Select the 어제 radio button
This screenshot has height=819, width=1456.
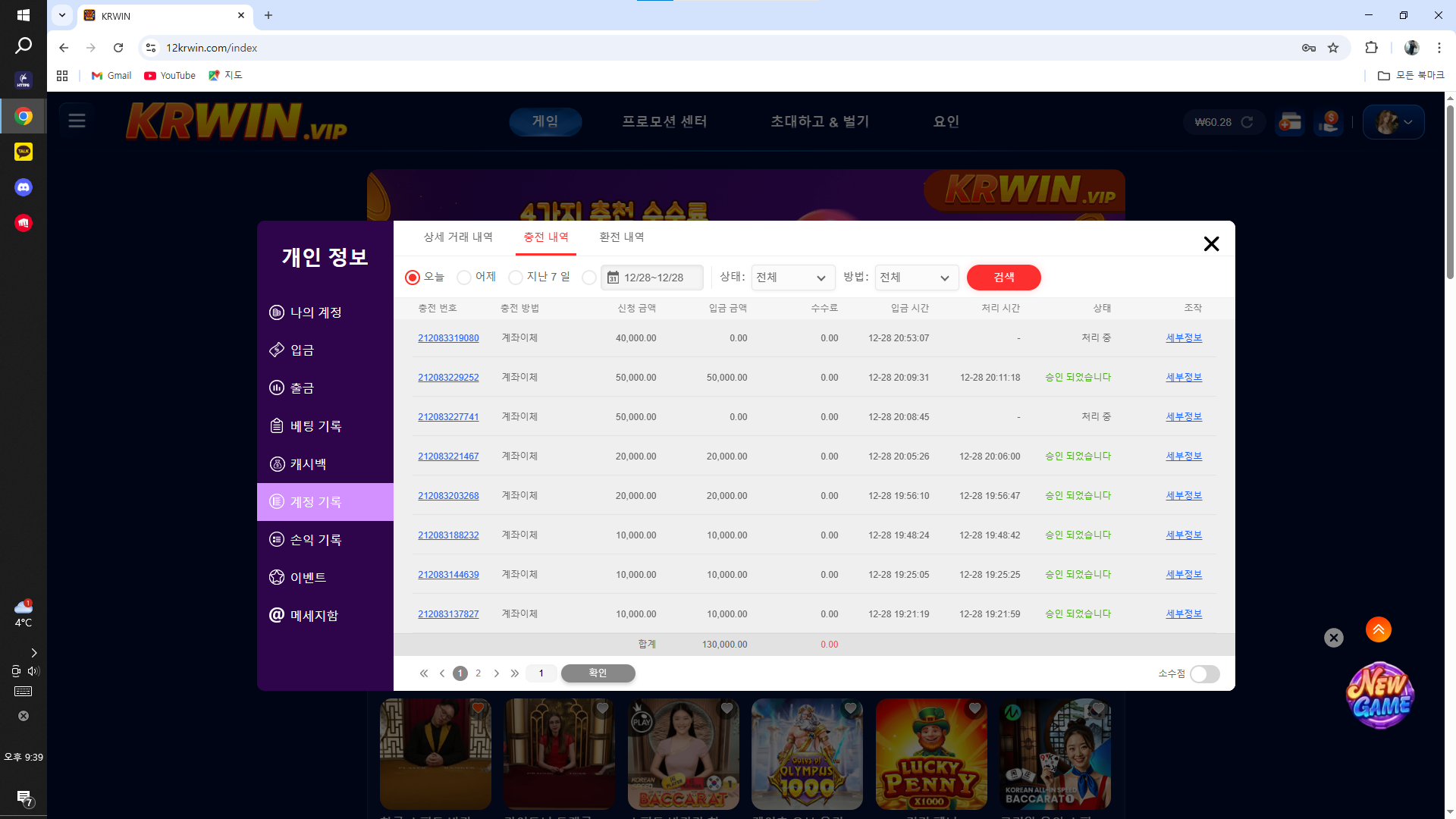pyautogui.click(x=464, y=278)
